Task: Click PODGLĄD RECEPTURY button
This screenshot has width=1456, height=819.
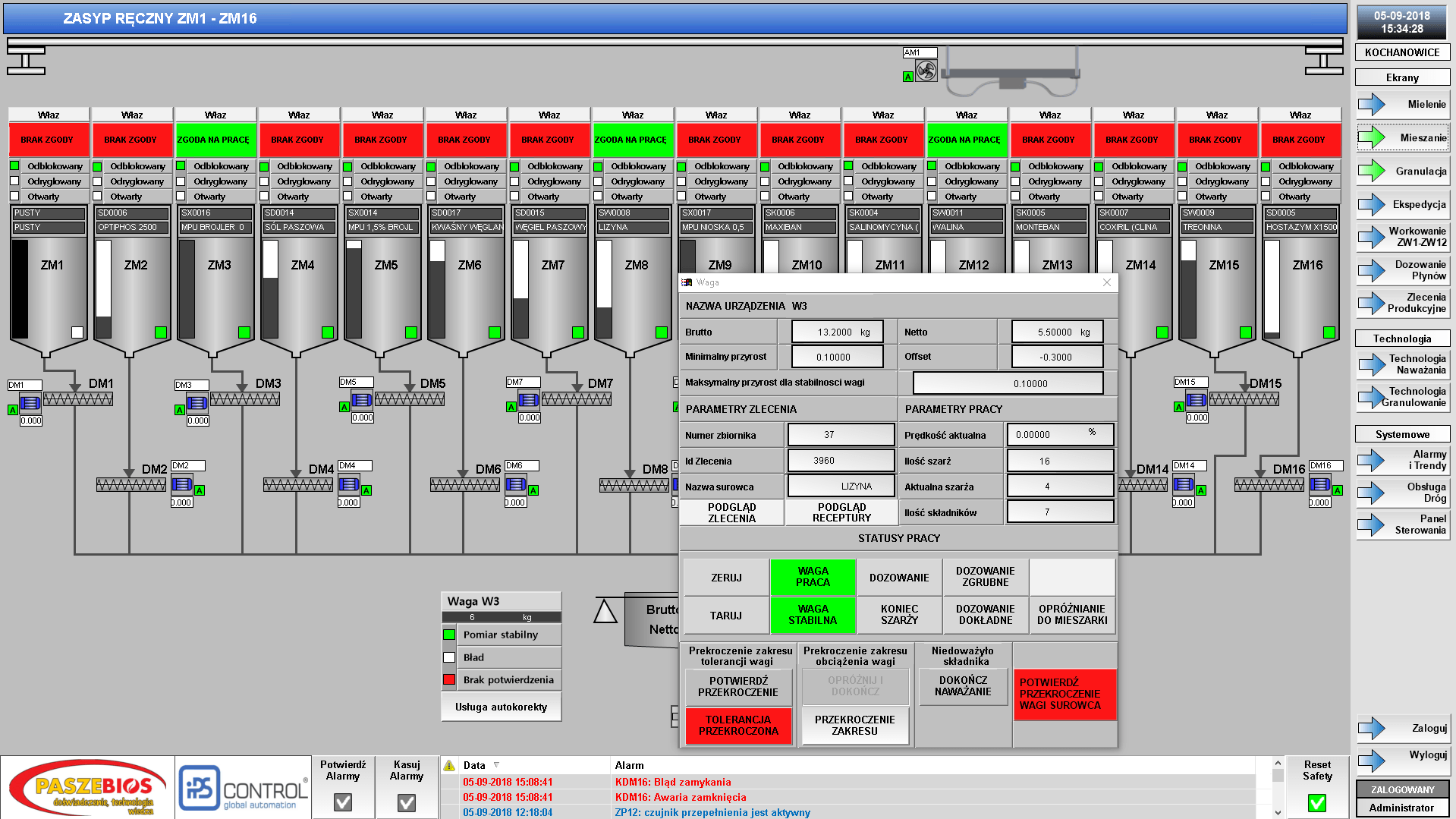Action: [841, 512]
